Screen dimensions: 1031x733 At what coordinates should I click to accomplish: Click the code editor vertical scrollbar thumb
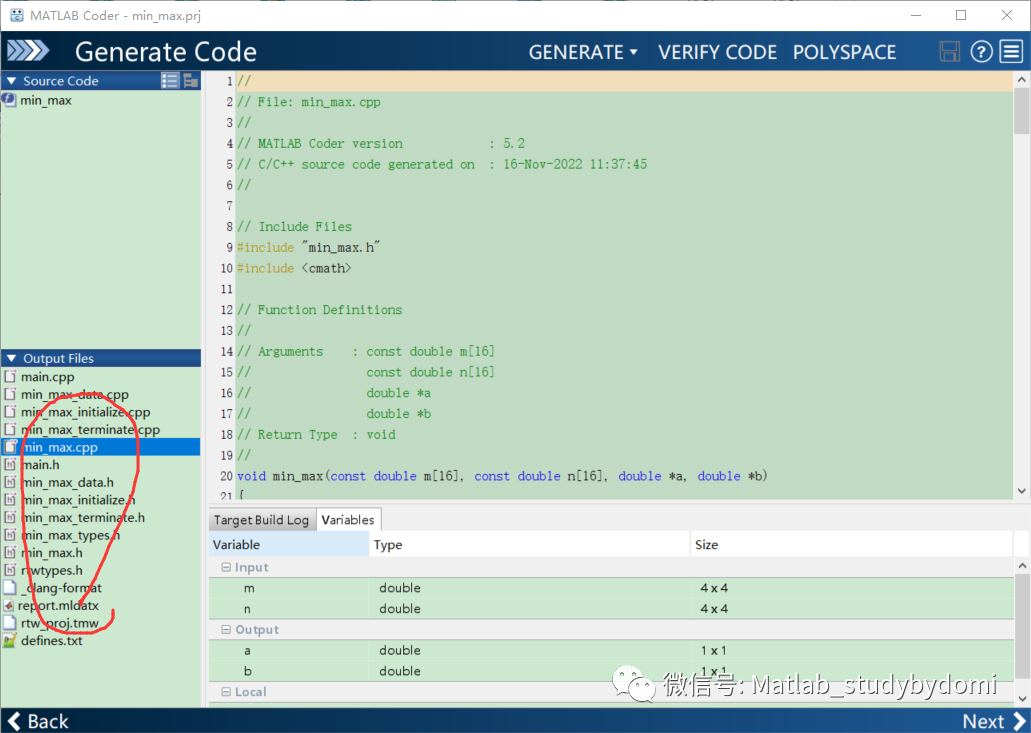point(1021,110)
